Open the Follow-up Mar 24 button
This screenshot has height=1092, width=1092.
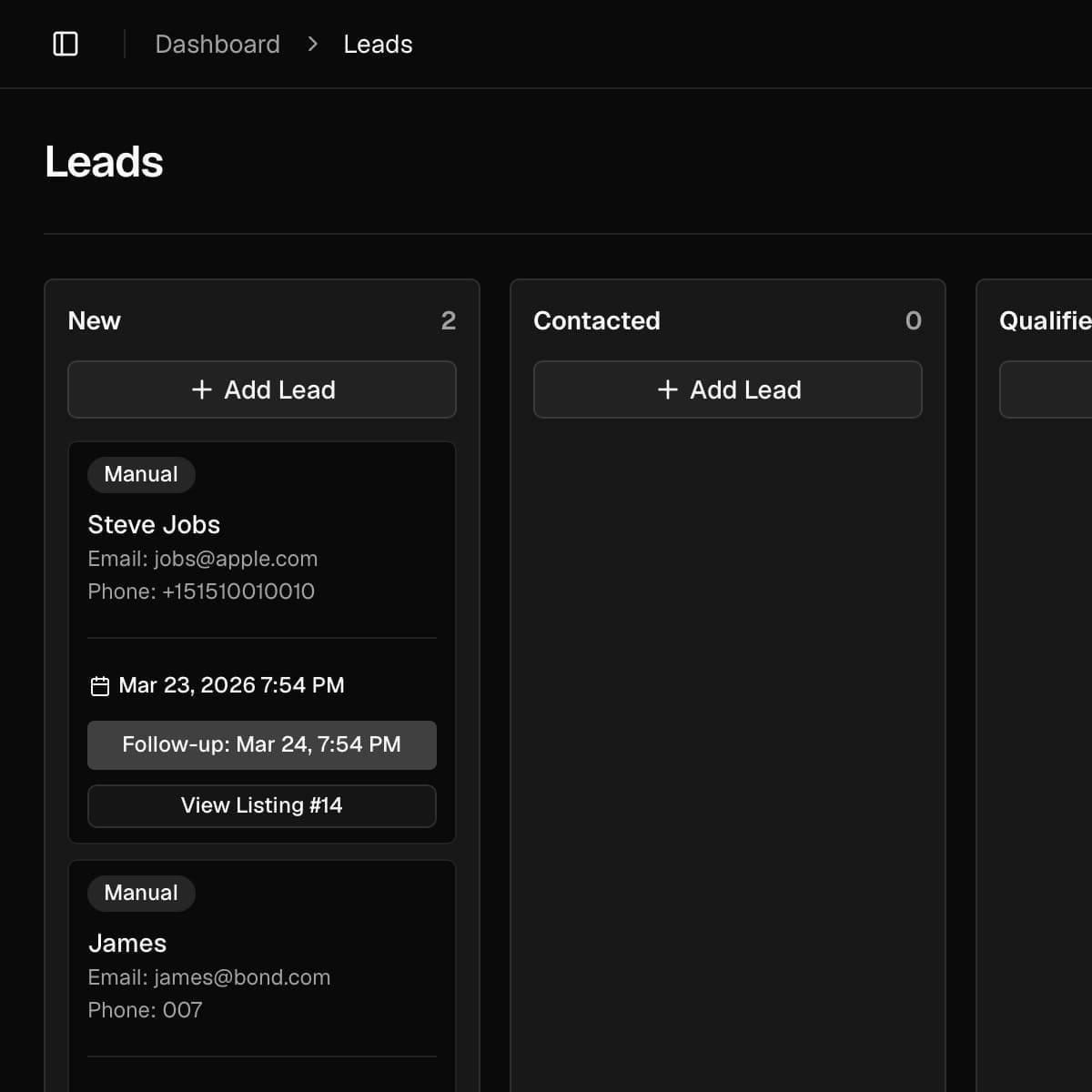[262, 744]
